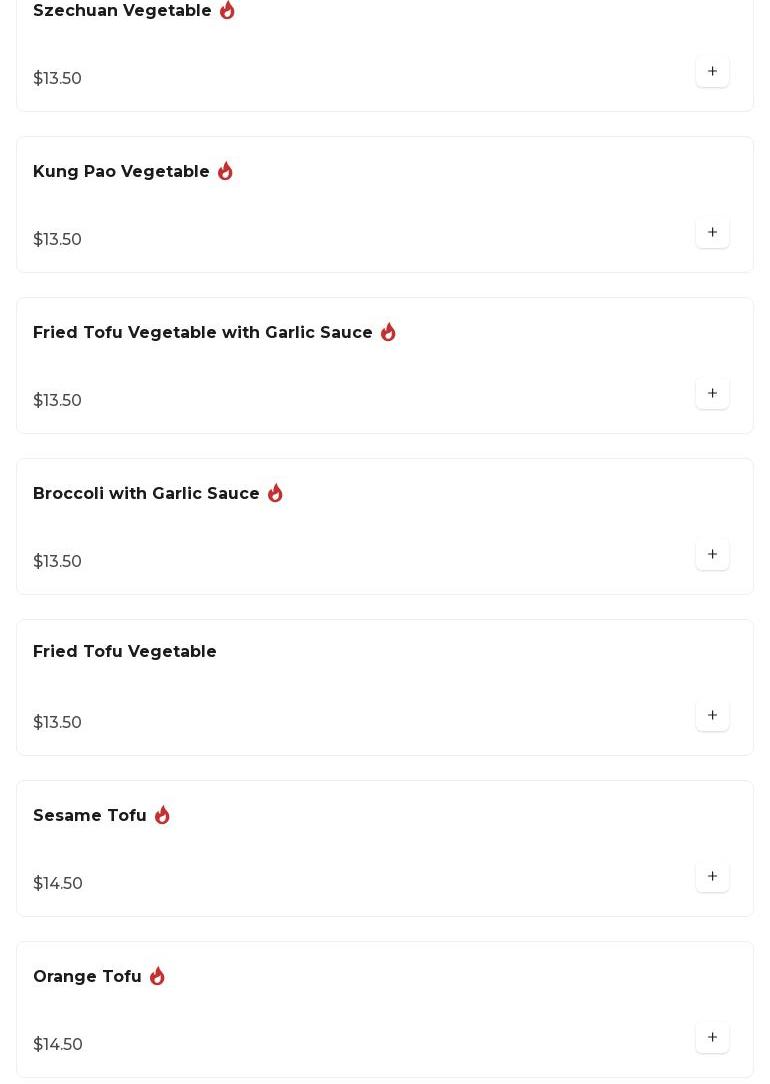Add Kung Pao Vegetable to the order

click(712, 233)
